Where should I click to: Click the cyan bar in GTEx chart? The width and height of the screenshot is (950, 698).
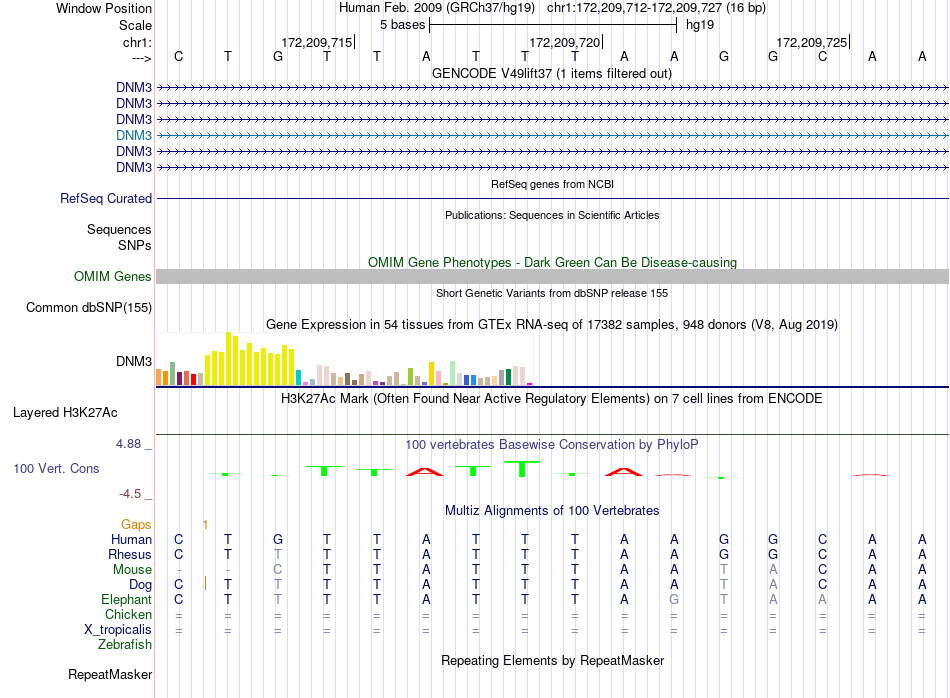click(298, 377)
